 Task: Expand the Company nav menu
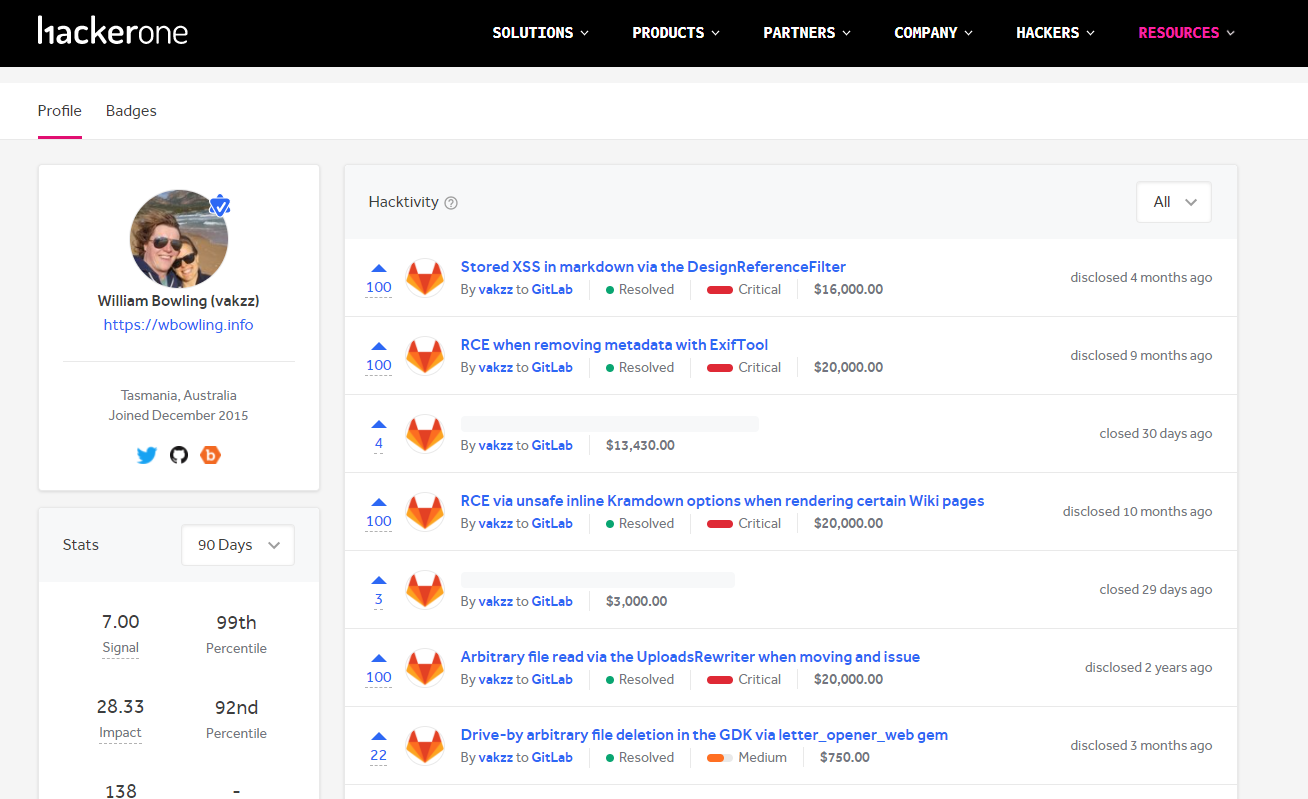point(933,33)
